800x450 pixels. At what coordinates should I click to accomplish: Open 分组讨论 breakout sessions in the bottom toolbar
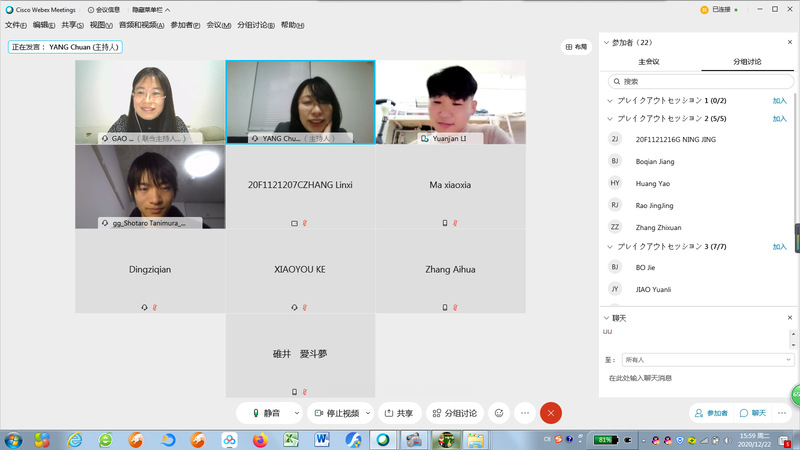[454, 412]
